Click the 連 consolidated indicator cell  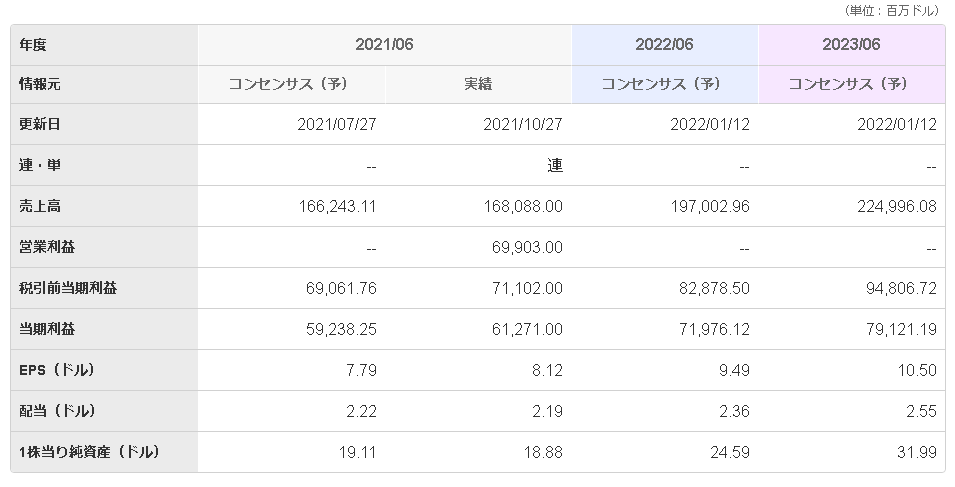coord(554,166)
